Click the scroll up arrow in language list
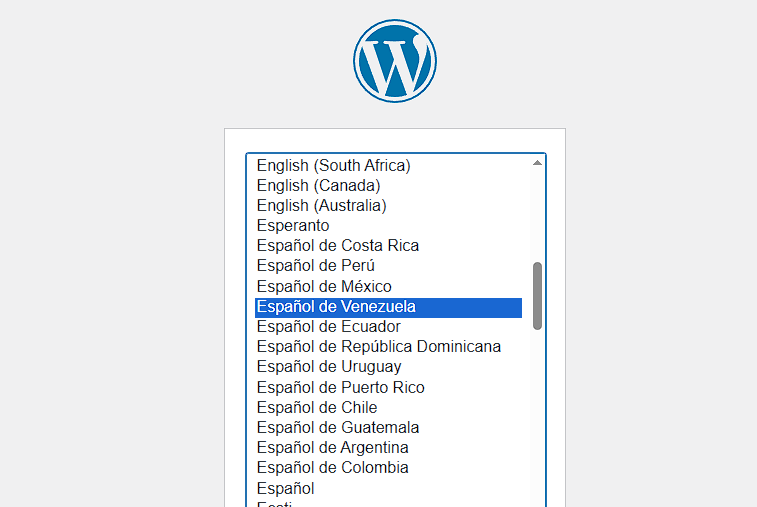757x507 pixels. [537, 163]
